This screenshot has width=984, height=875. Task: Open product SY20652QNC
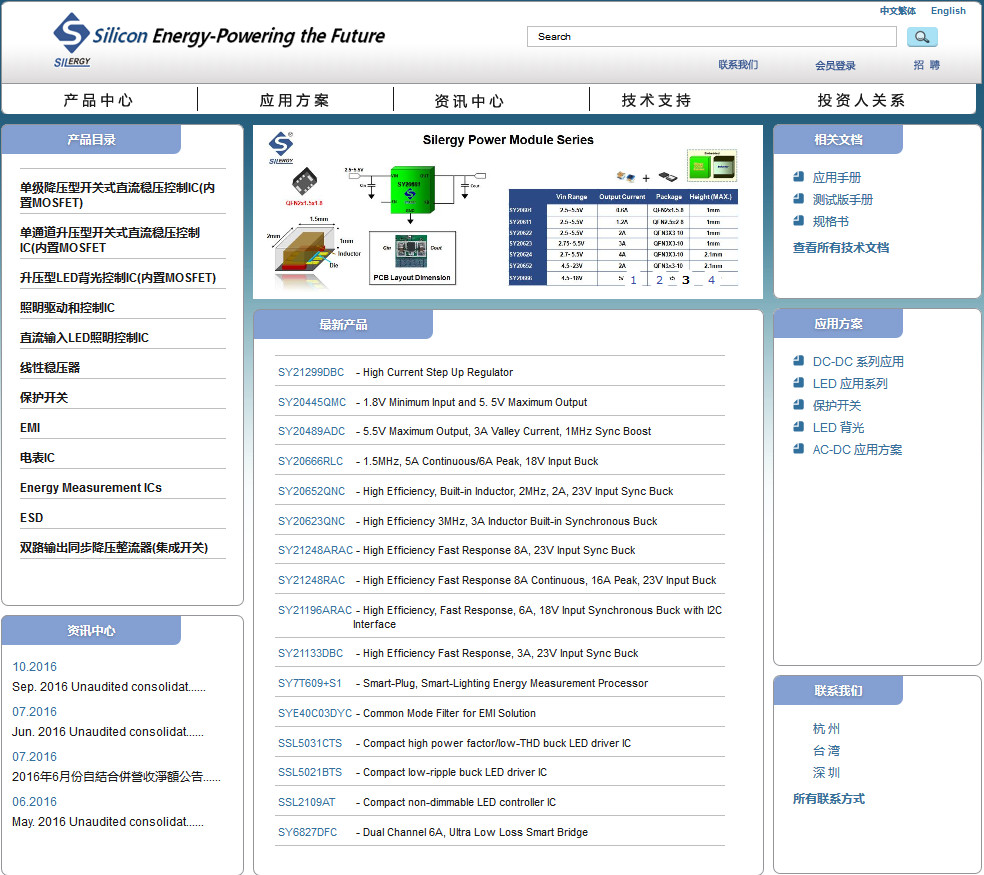311,491
